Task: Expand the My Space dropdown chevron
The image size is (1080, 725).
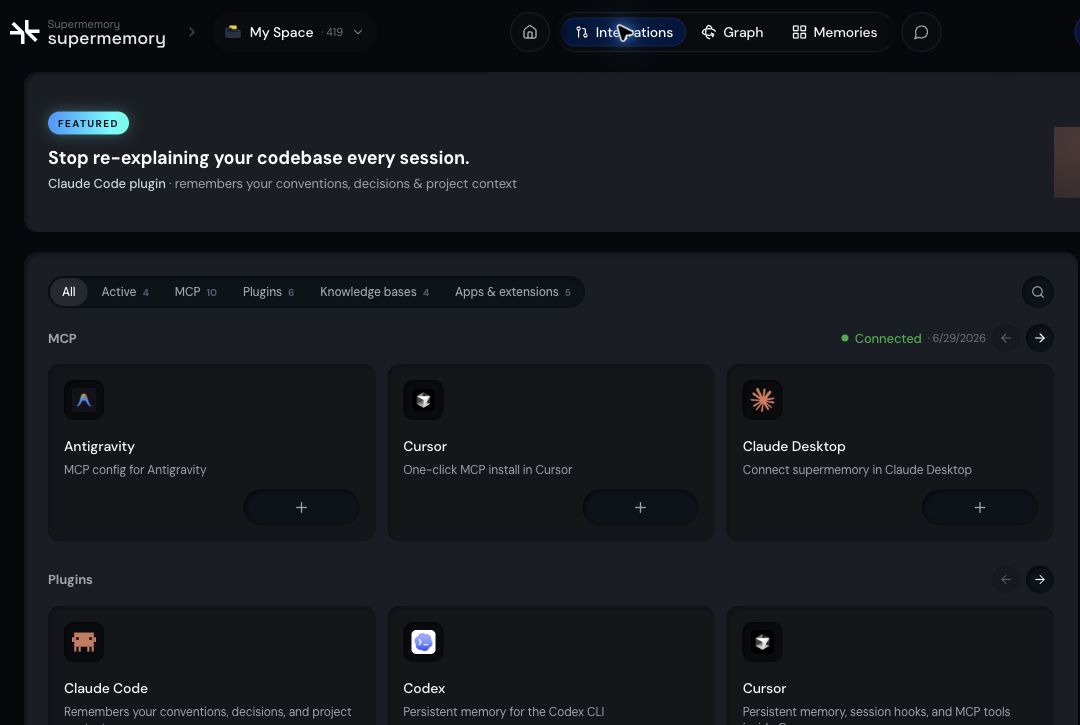Action: click(x=357, y=32)
